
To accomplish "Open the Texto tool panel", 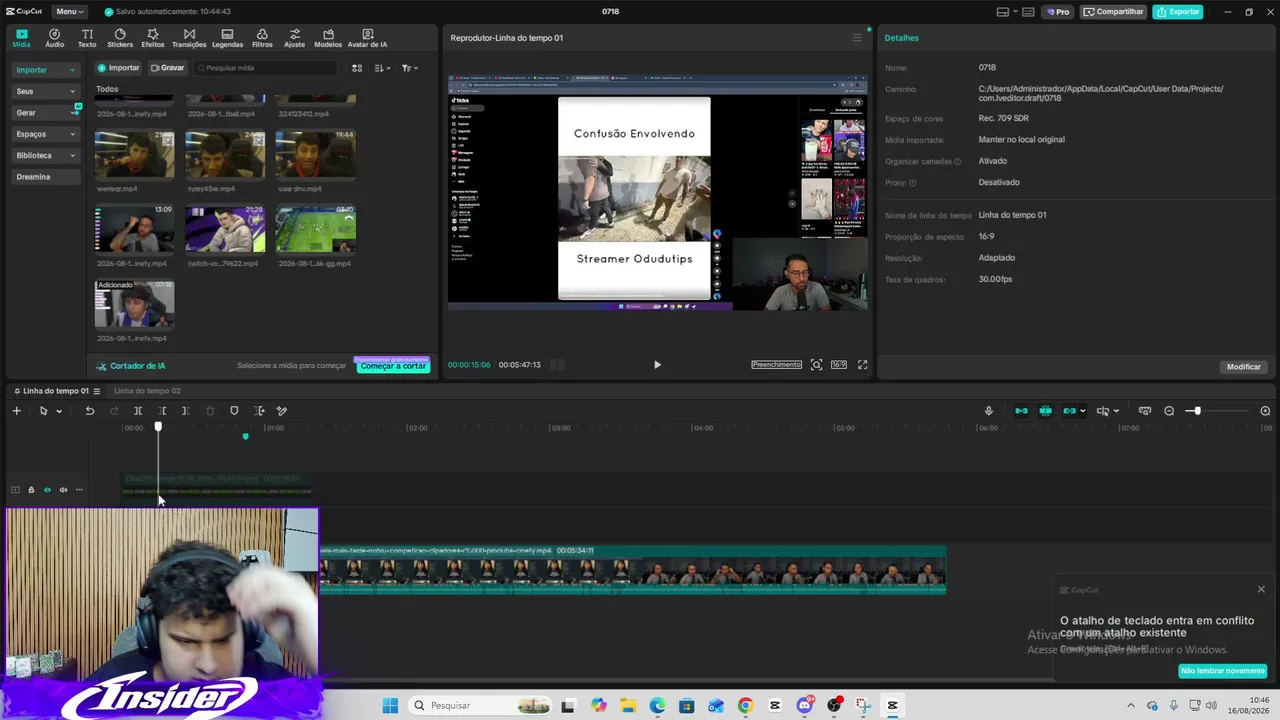I will point(87,38).
